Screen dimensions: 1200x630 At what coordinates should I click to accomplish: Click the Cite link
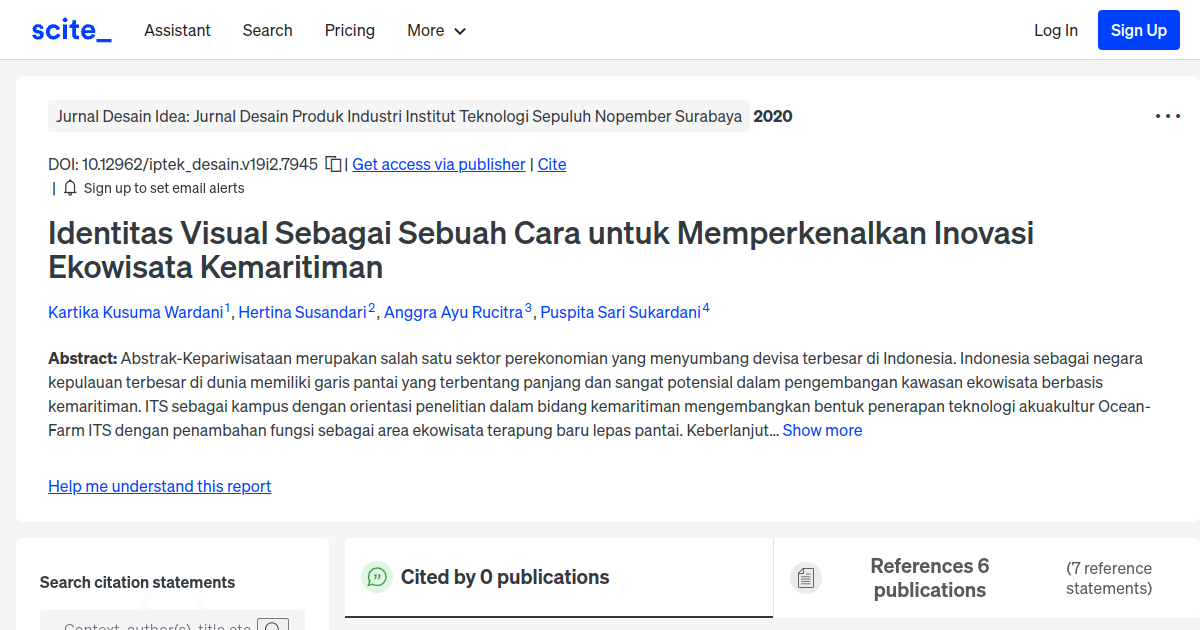click(x=552, y=164)
